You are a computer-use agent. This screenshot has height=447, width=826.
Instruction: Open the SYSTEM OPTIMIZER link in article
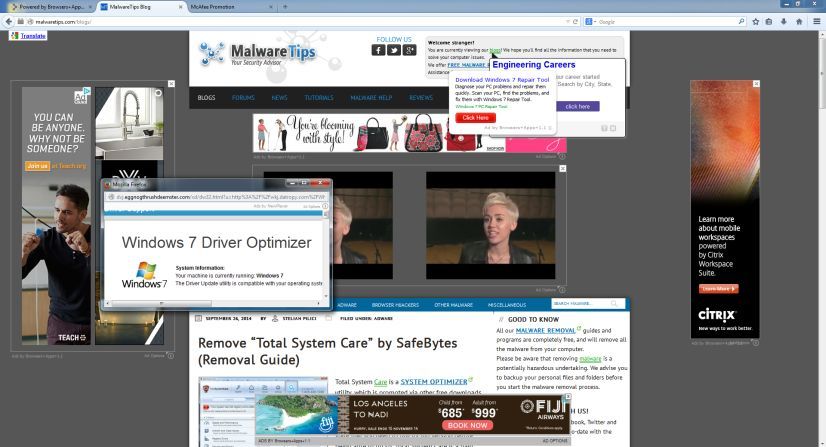[x=434, y=382]
